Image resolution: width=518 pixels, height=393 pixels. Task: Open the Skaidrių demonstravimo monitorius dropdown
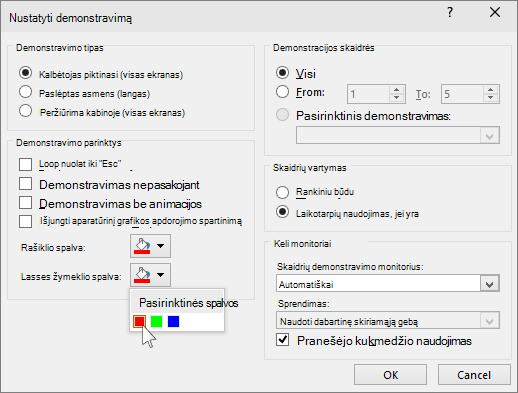tap(489, 284)
